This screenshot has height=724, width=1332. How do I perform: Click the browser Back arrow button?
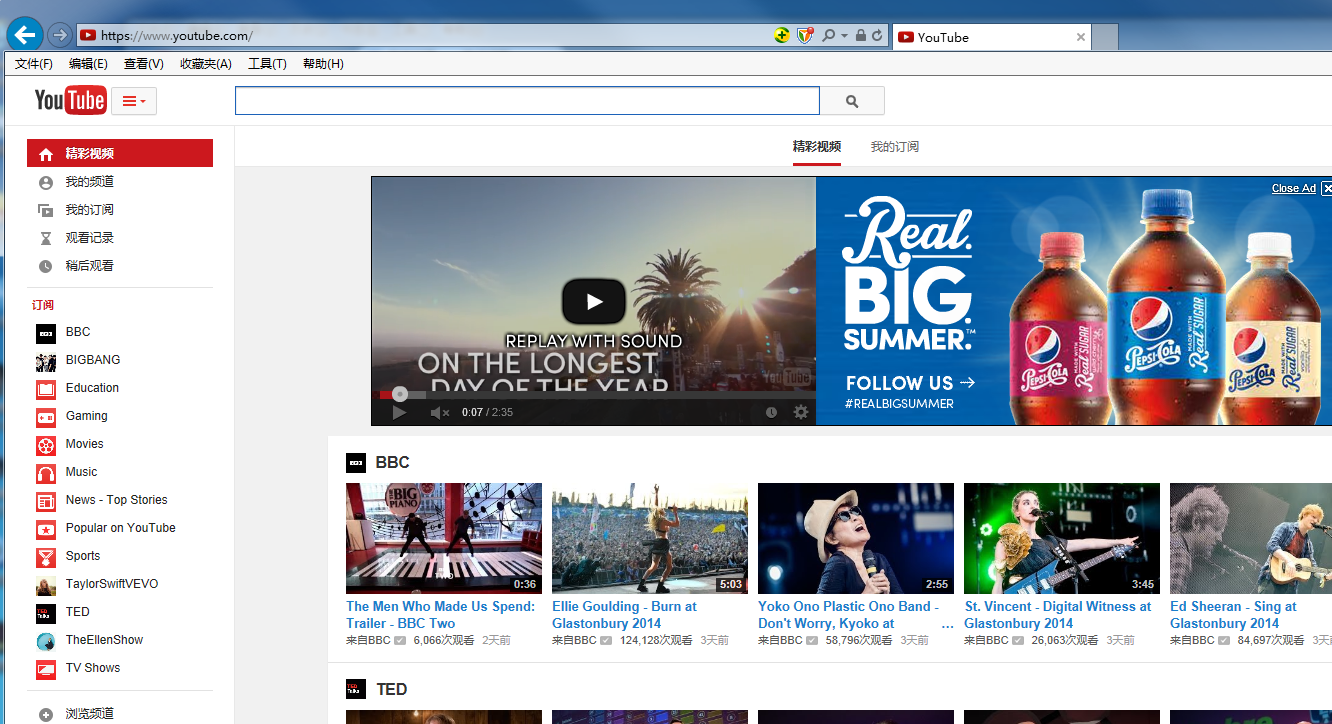[24, 34]
